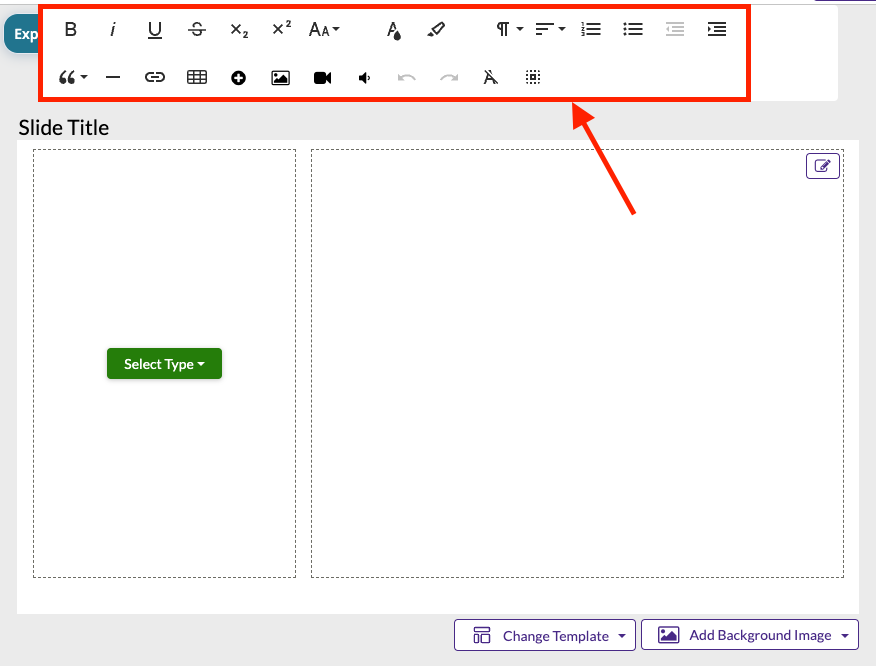876x666 pixels.
Task: Add a horizontal line divider
Action: coord(112,77)
